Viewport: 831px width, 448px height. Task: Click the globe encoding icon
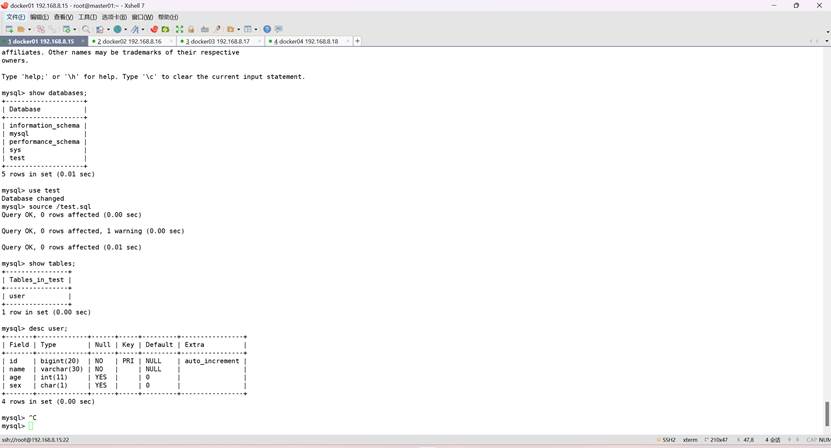click(117, 29)
